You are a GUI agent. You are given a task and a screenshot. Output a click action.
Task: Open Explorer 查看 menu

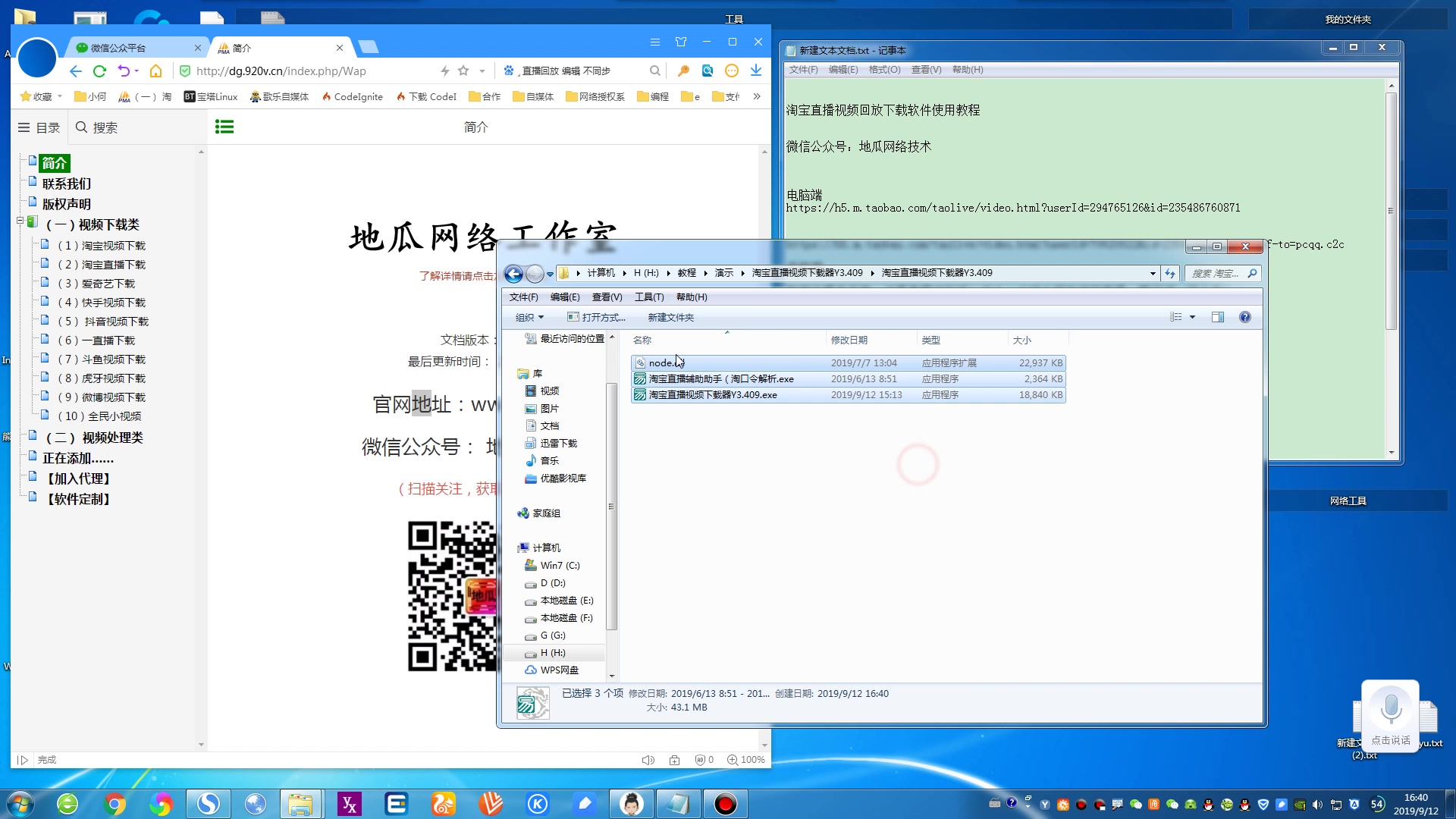click(x=607, y=297)
